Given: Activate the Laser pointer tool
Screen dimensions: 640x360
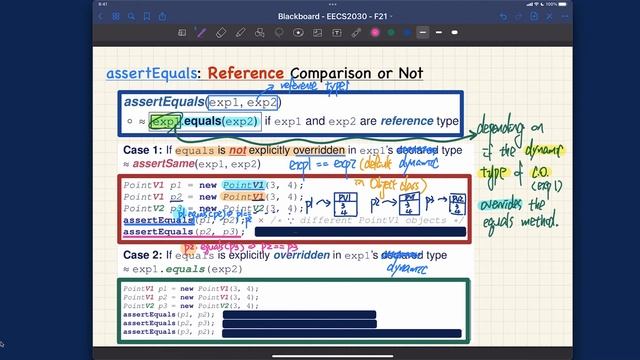Looking at the screenshot, I should pos(356,33).
